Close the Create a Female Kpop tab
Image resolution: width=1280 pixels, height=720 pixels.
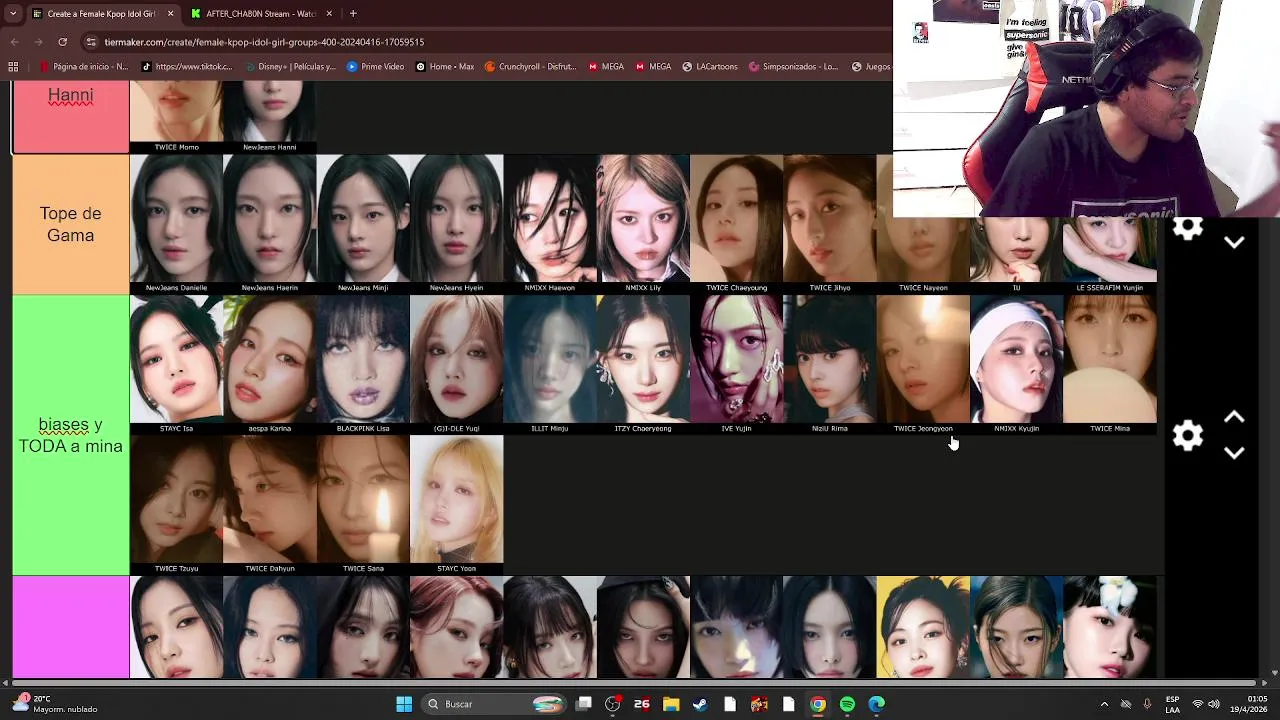(x=170, y=14)
